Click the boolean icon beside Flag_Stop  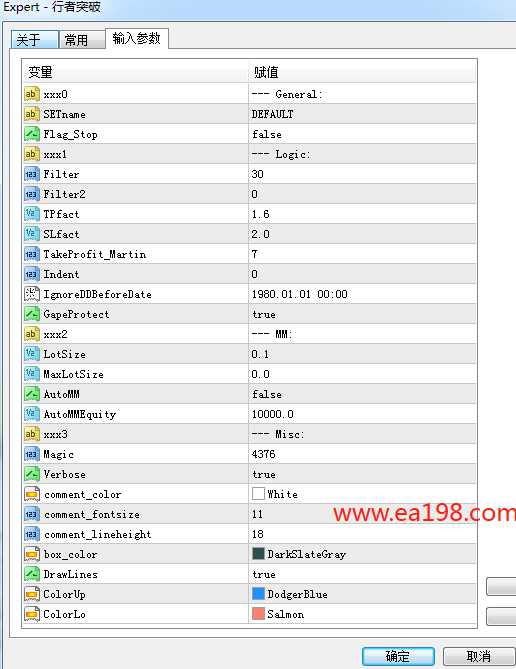31,134
